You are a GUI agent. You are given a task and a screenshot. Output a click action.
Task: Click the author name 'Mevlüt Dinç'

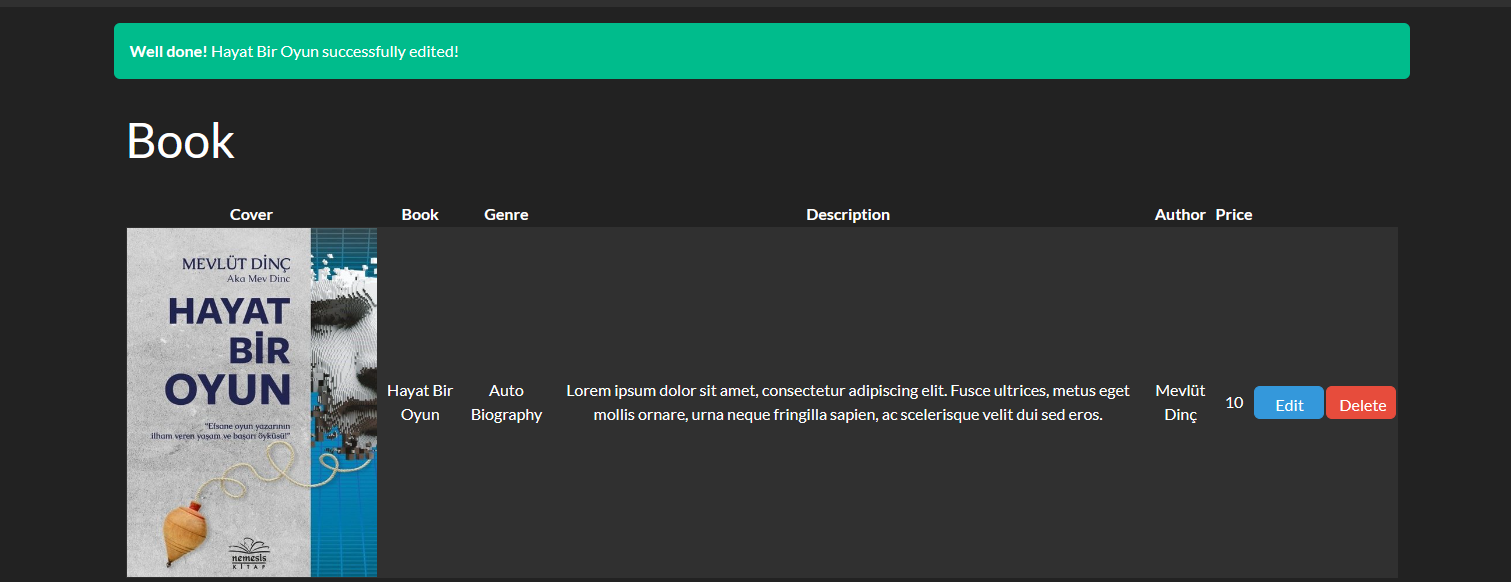pos(1180,402)
